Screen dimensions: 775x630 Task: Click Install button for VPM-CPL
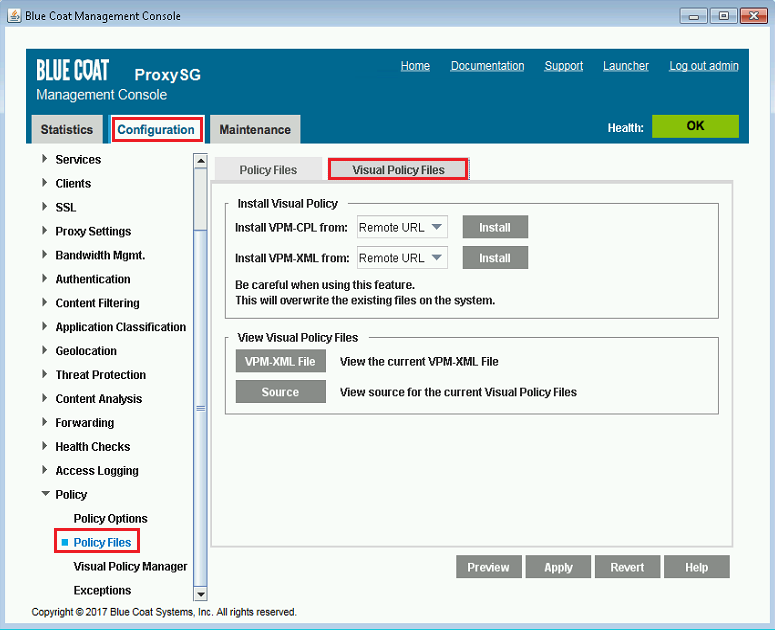pos(495,227)
